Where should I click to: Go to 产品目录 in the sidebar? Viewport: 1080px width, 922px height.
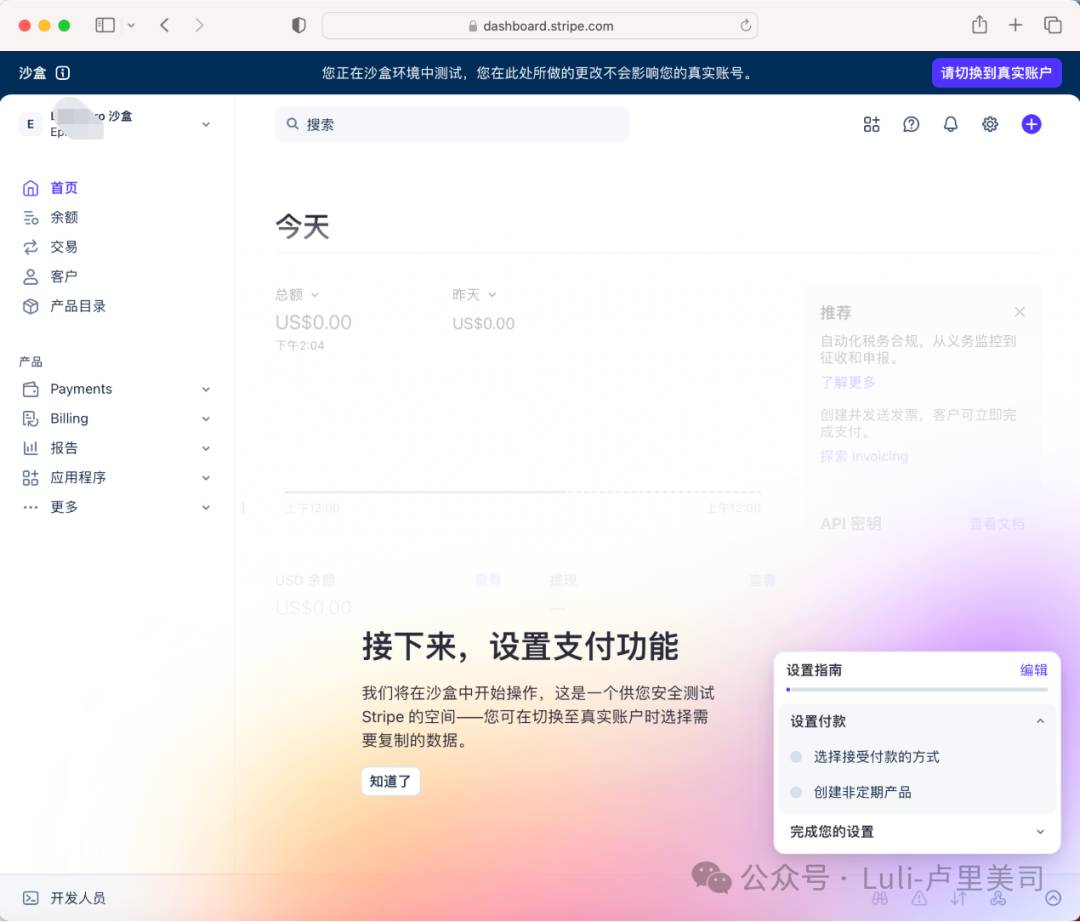78,306
